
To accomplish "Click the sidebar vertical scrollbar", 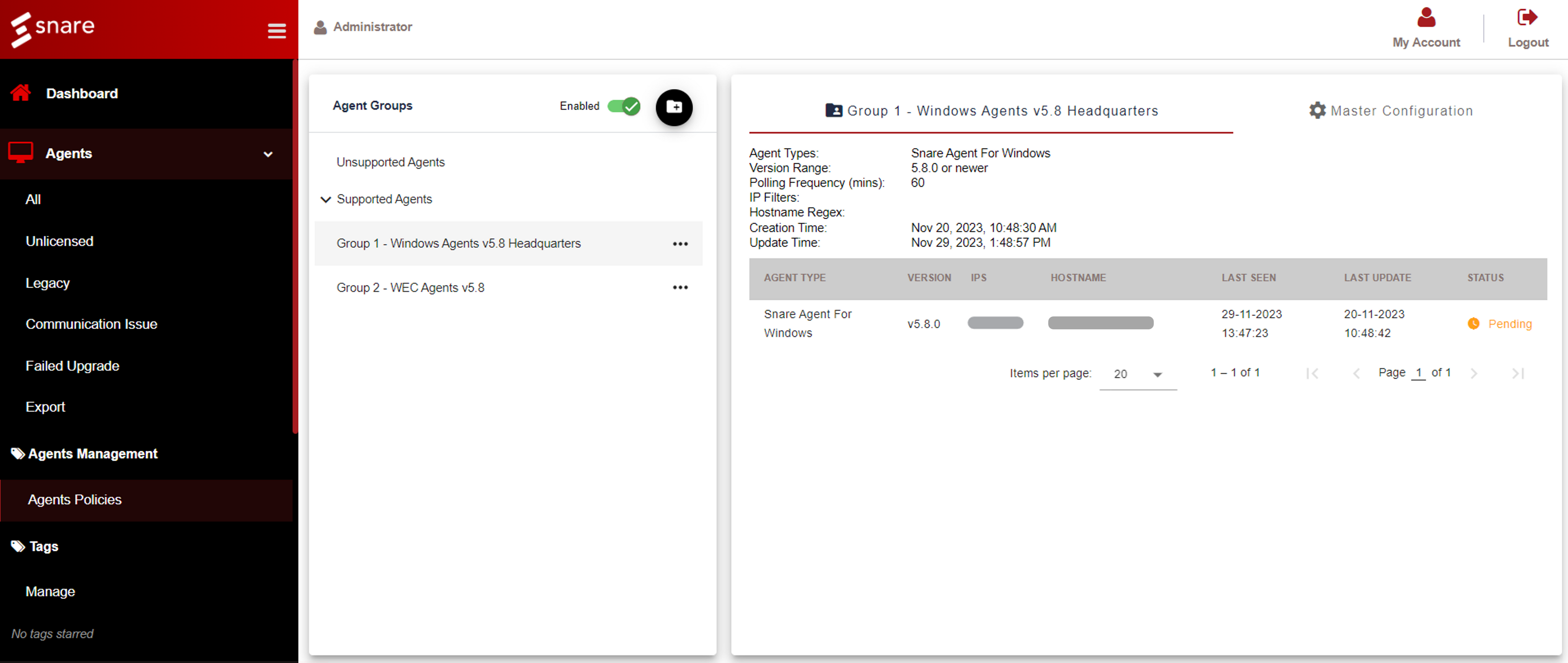I will click(295, 247).
